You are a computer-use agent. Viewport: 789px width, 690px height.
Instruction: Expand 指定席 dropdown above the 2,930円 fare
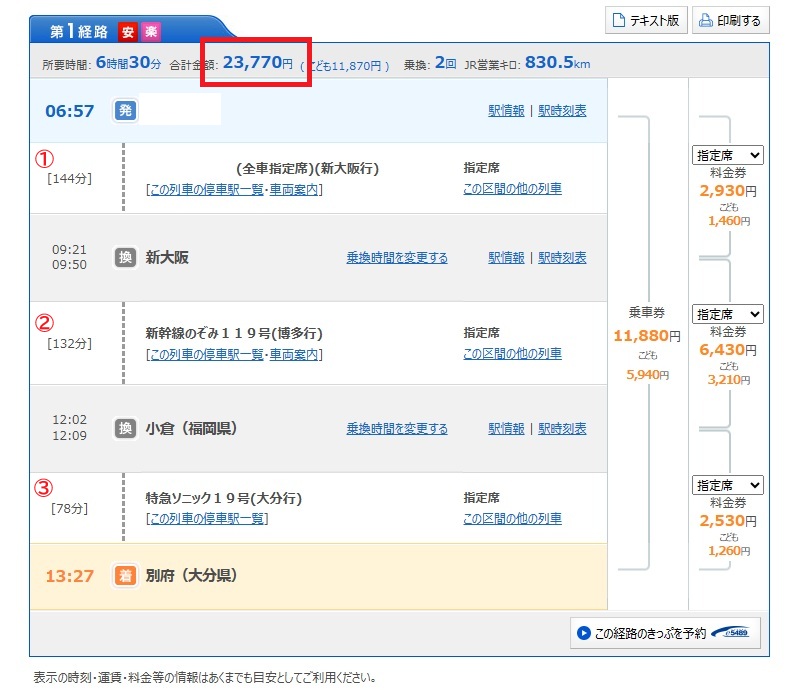(x=728, y=155)
